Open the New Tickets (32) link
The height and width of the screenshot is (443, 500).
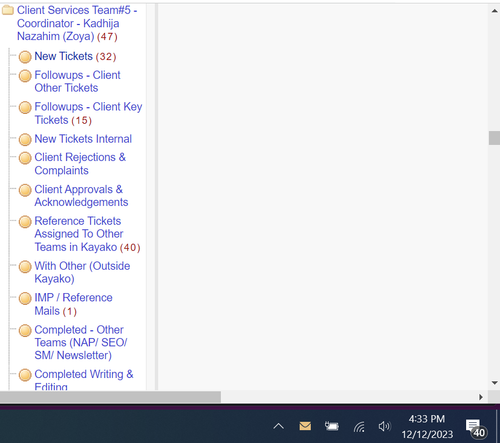point(75,56)
